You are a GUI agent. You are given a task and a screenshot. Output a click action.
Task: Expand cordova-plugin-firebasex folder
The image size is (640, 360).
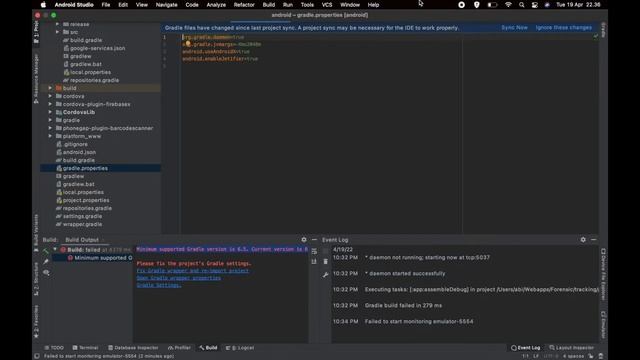tap(50, 104)
